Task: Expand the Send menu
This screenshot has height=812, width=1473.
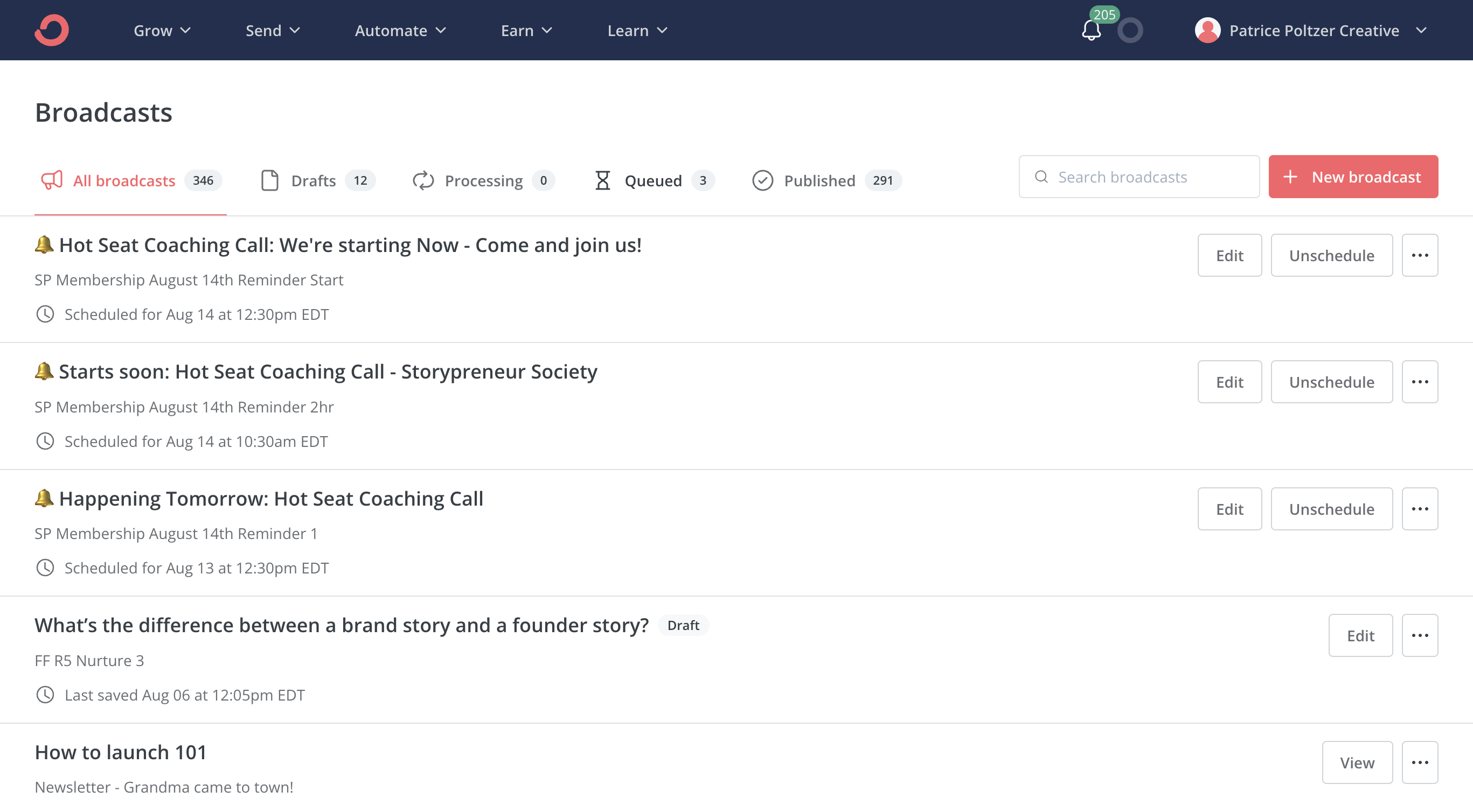Action: (x=273, y=30)
